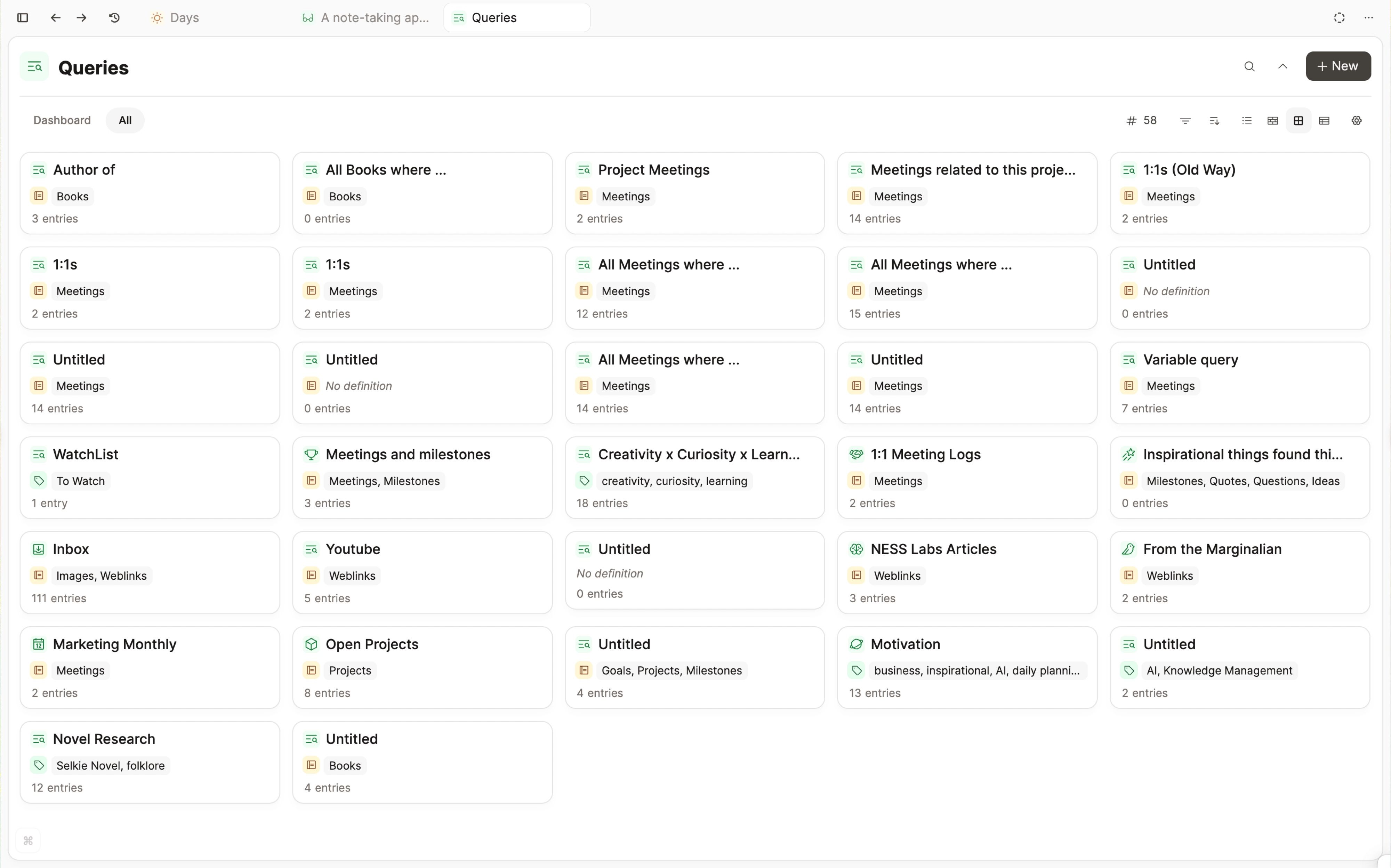Collapse the header using the chevron near search
Image resolution: width=1391 pixels, height=868 pixels.
coord(1283,66)
